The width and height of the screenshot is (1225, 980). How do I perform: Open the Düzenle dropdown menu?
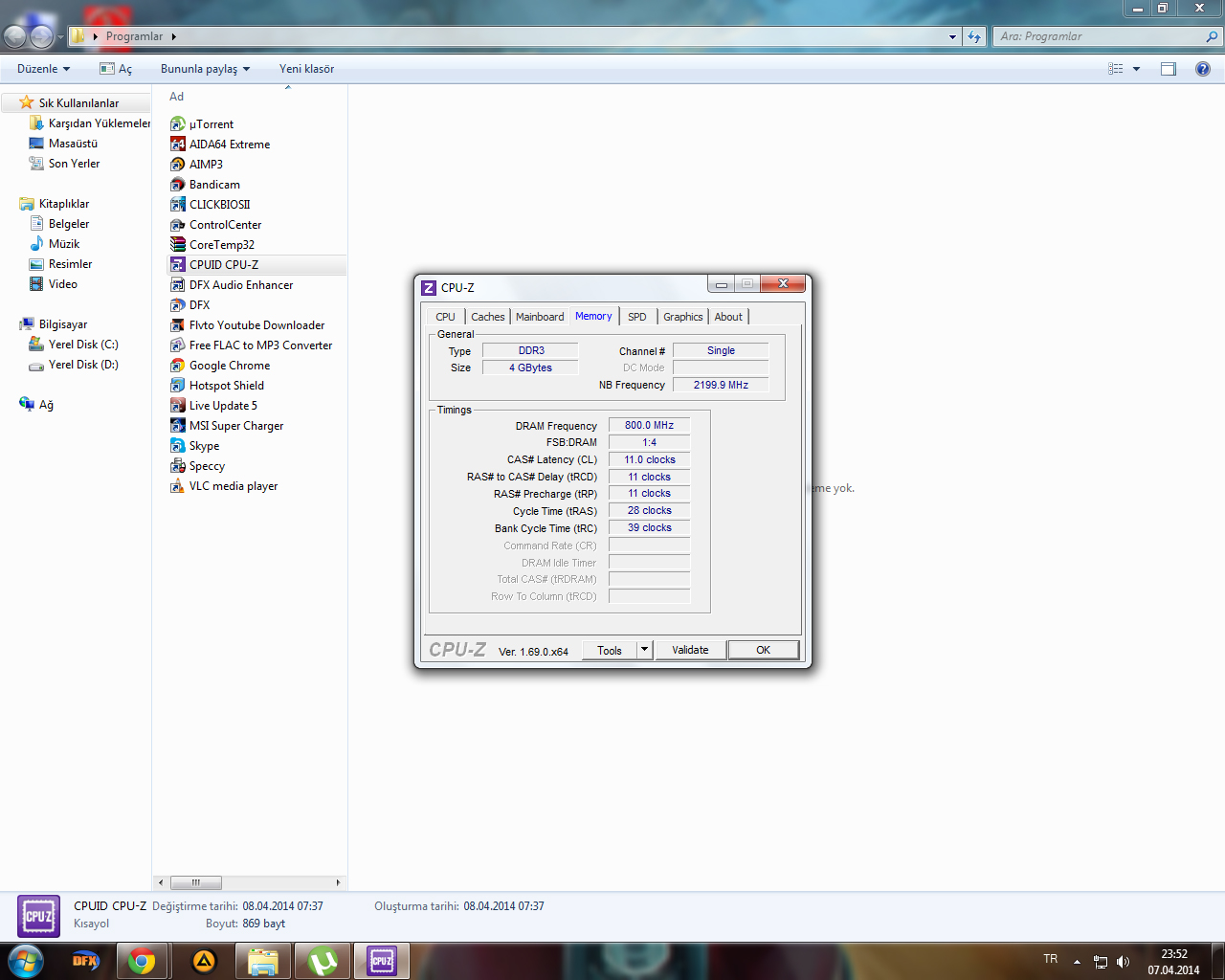coord(44,69)
